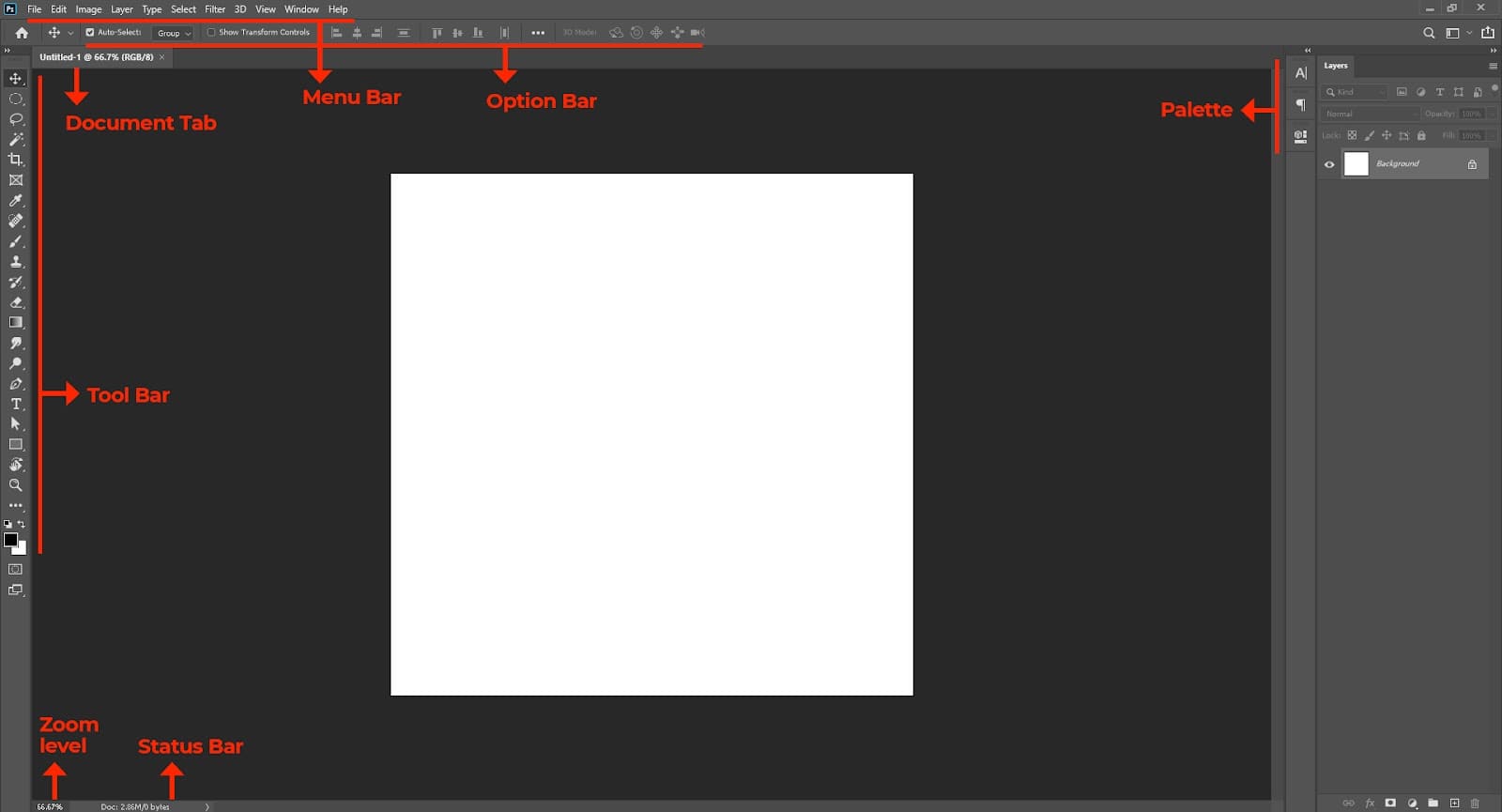Select the Eraser tool
Screen dimensions: 1502x812
coord(16,302)
